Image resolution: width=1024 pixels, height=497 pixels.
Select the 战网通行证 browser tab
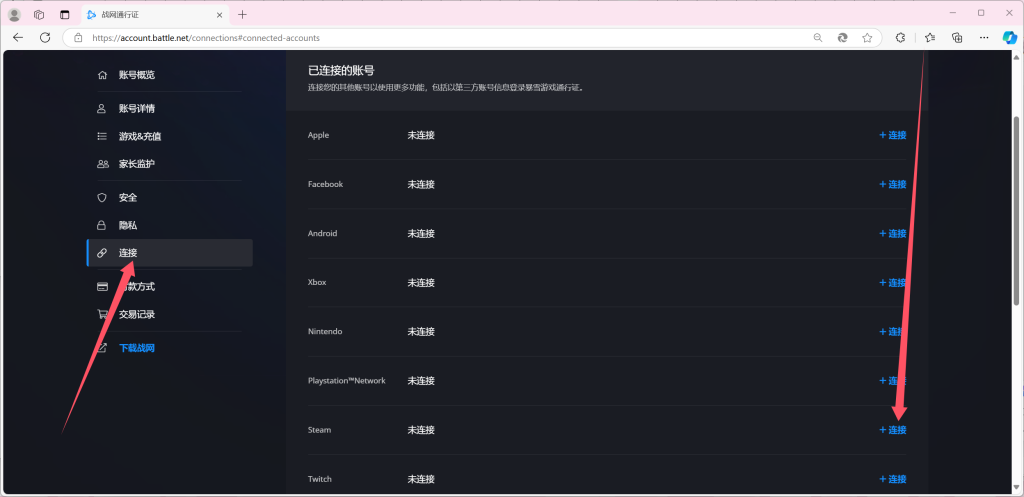pyautogui.click(x=154, y=14)
